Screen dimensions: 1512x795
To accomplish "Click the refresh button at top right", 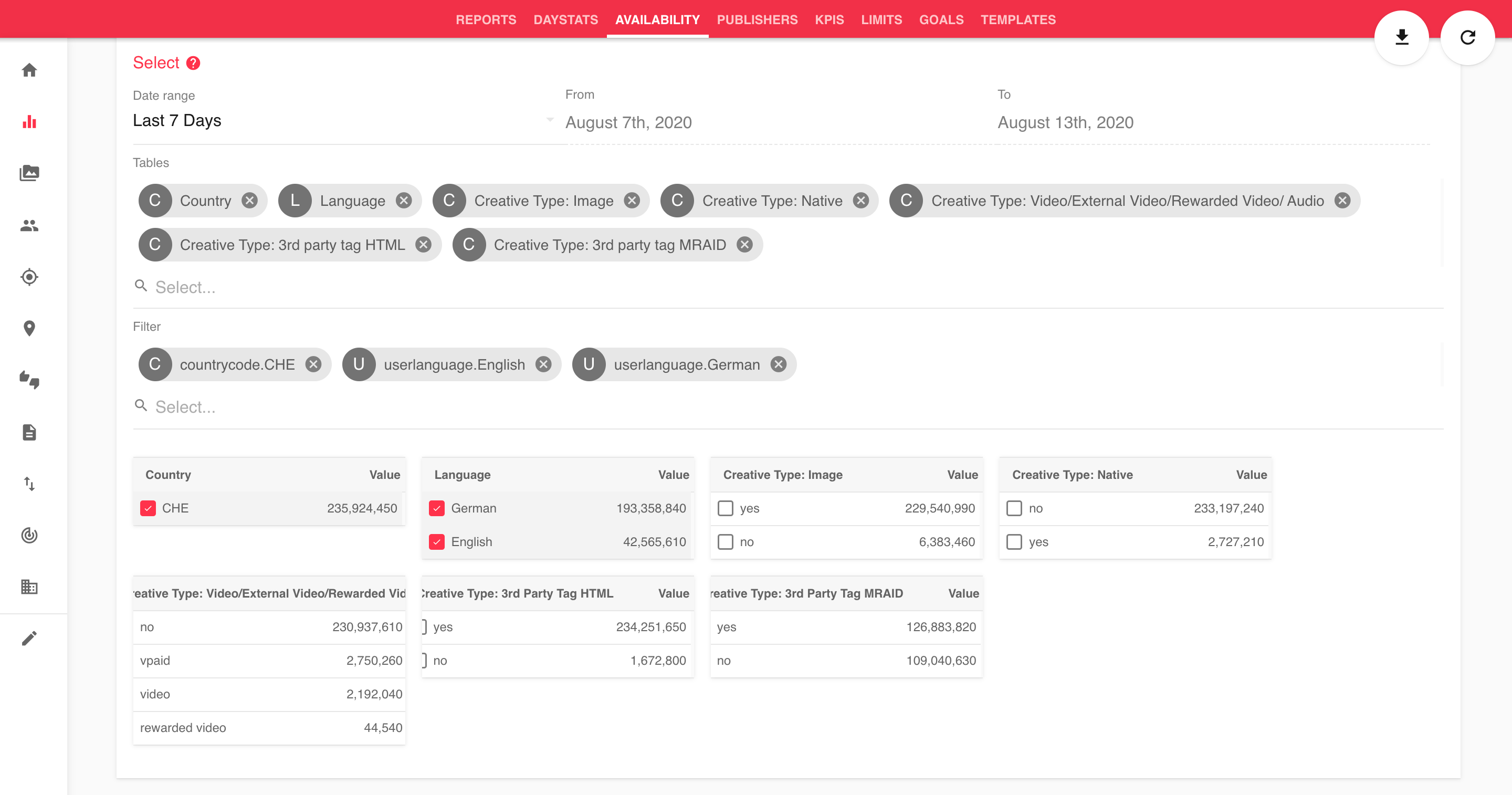I will pos(1467,38).
